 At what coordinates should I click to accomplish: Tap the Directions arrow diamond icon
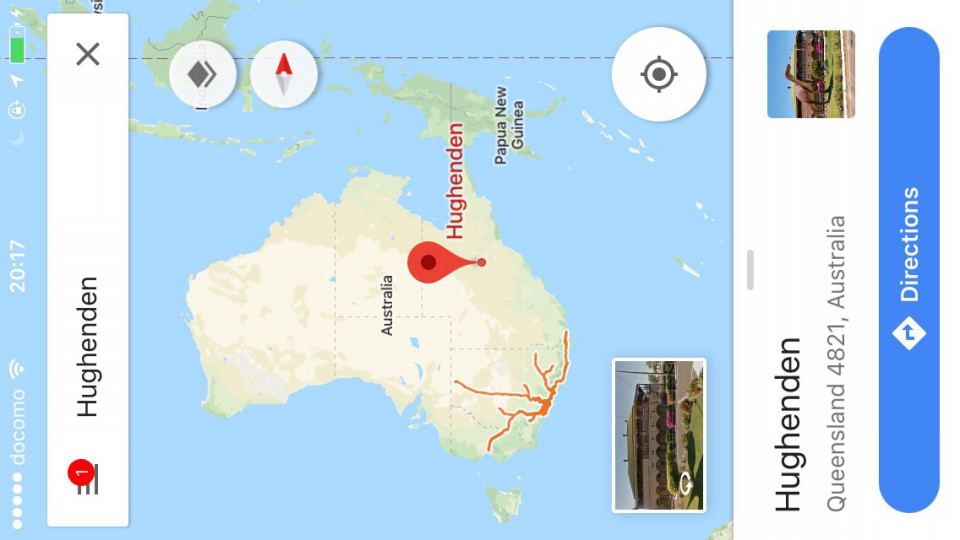pyautogui.click(x=909, y=333)
